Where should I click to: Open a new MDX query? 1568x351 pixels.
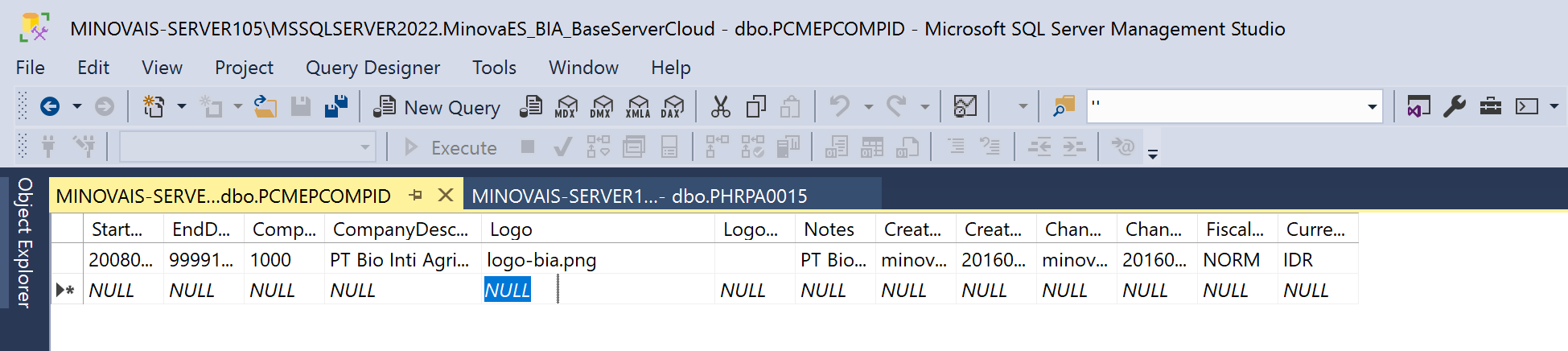click(x=566, y=106)
